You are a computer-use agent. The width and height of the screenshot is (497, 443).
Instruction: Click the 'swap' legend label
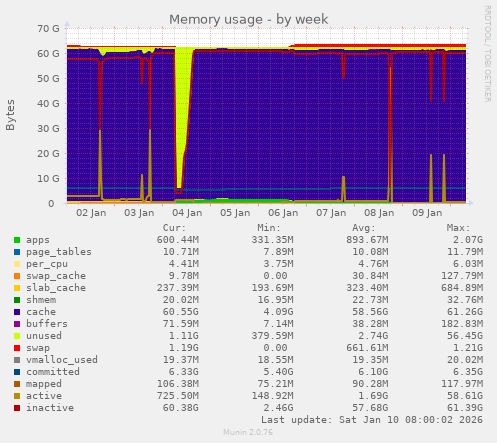tap(38, 348)
